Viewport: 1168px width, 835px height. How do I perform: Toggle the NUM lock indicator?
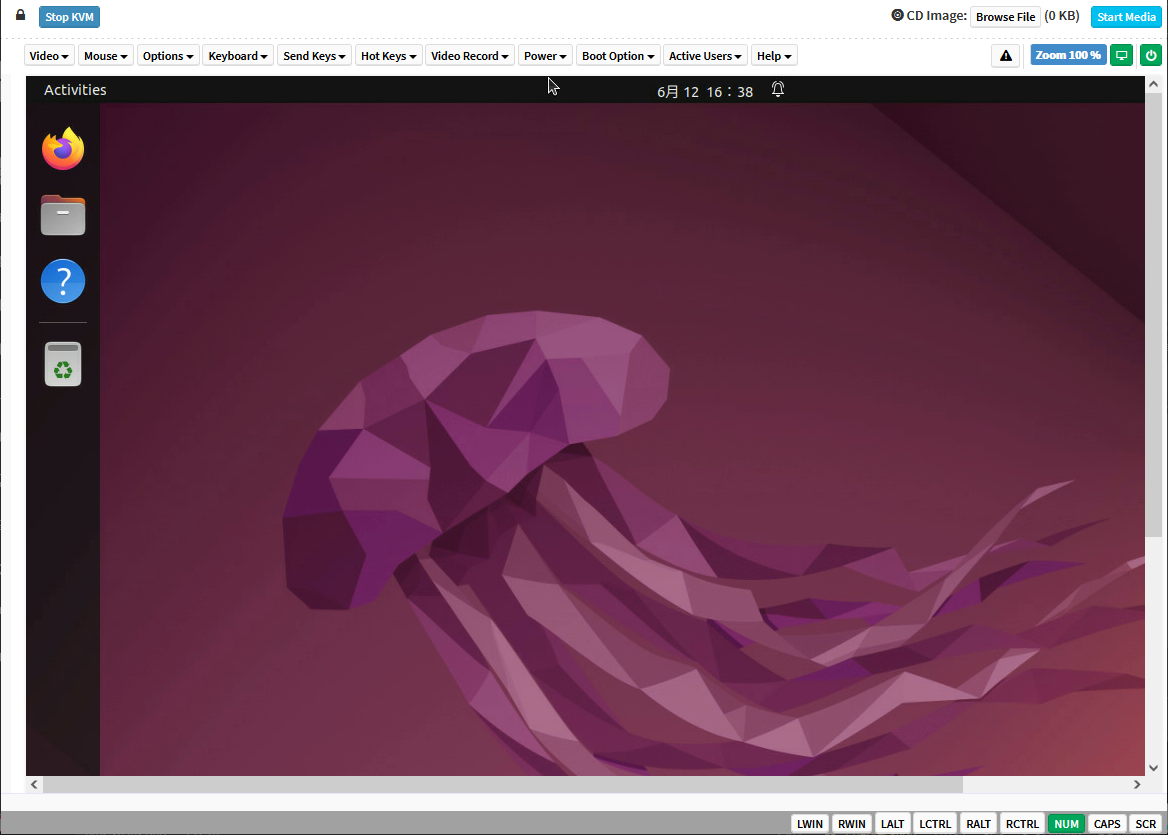(x=1066, y=824)
